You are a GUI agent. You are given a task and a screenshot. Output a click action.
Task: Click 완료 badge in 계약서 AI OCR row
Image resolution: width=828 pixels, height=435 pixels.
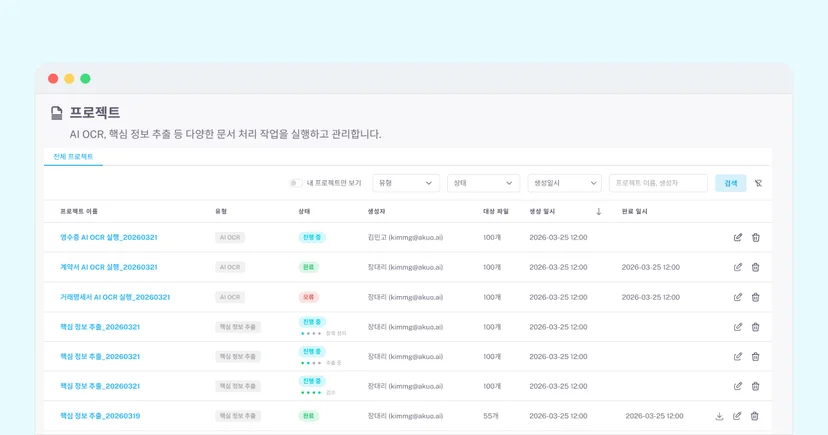pyautogui.click(x=308, y=267)
